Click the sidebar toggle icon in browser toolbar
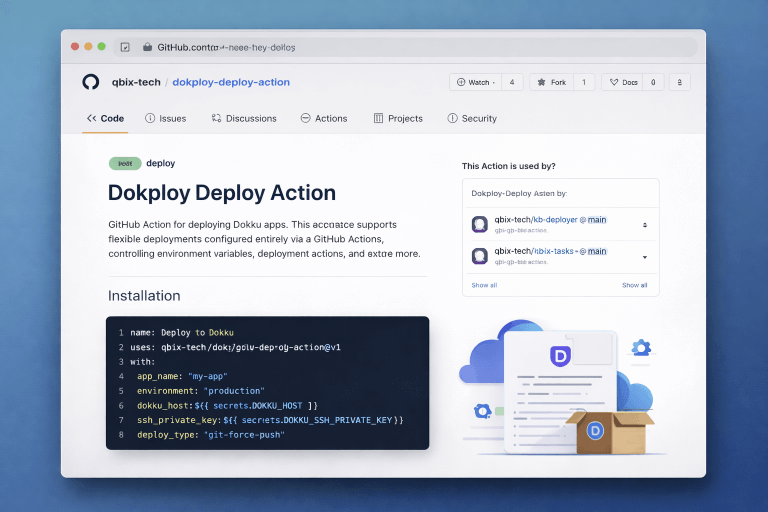768x512 pixels. [x=125, y=47]
